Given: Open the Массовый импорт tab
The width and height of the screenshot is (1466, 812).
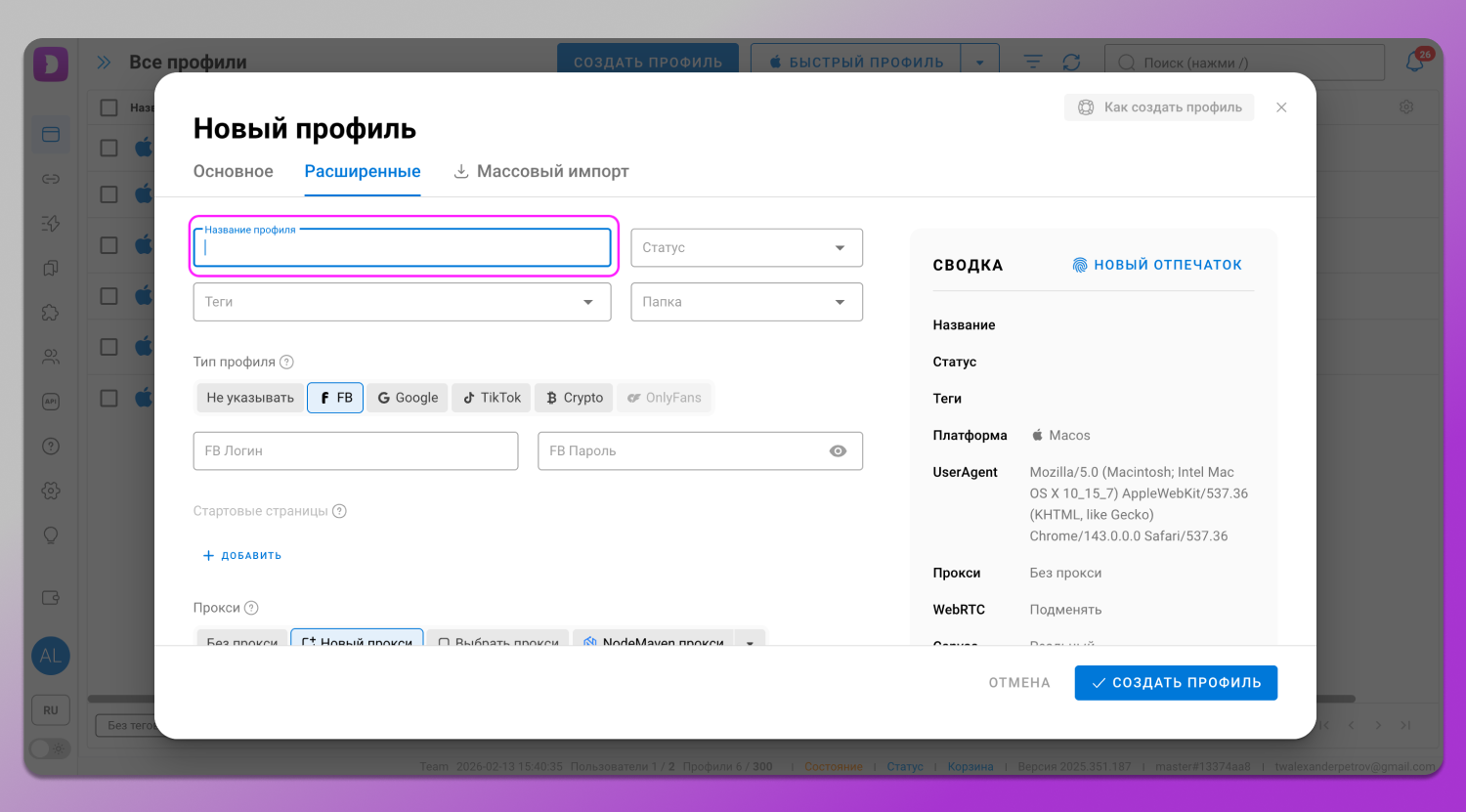Looking at the screenshot, I should click(x=541, y=172).
